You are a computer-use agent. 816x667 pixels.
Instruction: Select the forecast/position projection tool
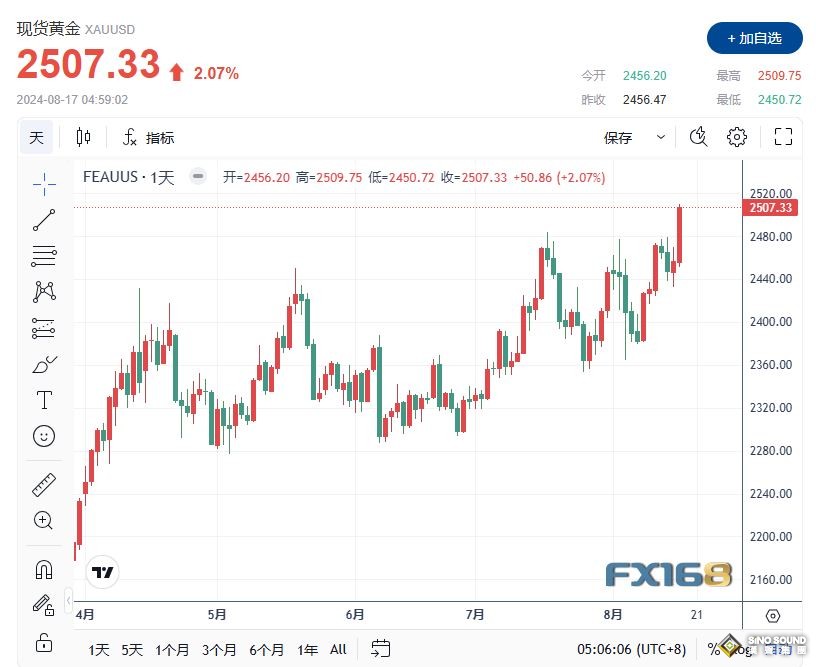(x=44, y=328)
